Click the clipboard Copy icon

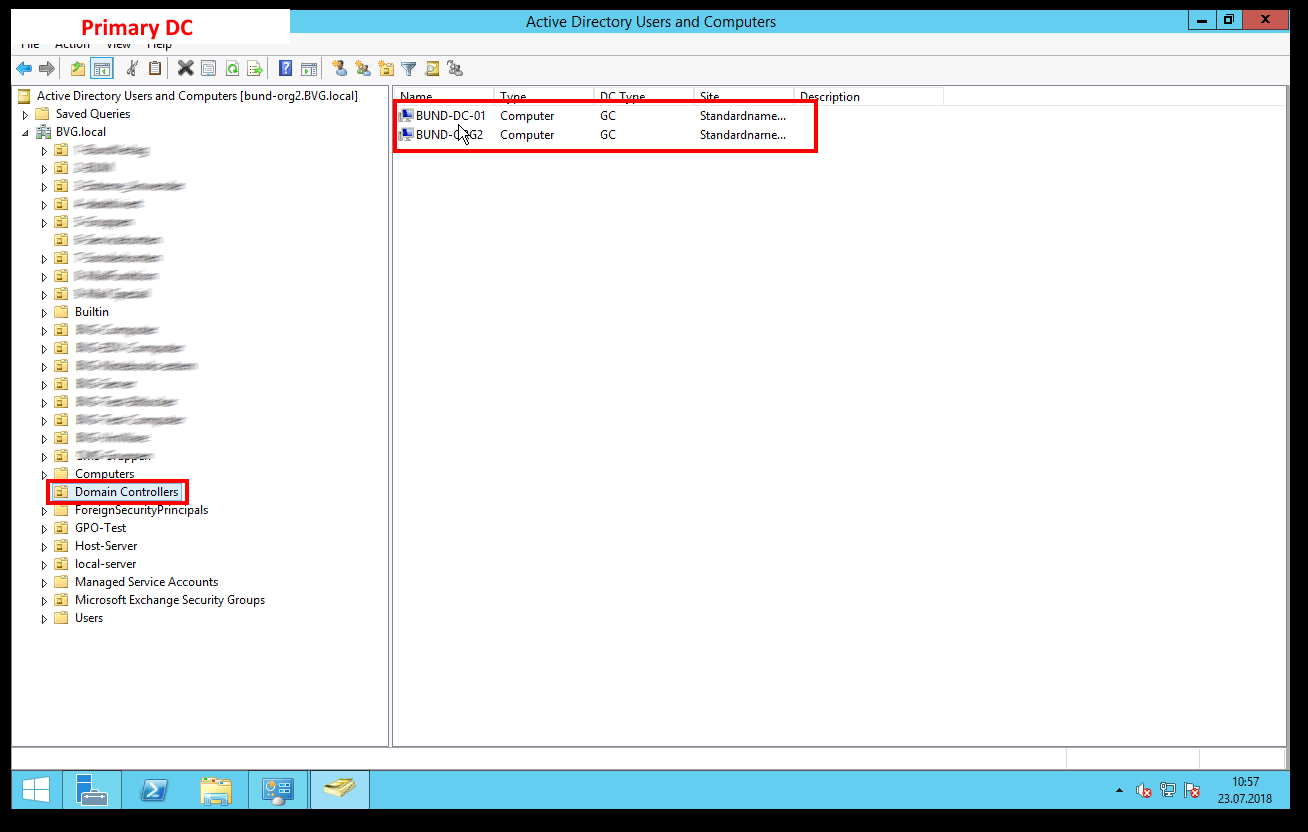click(x=155, y=68)
